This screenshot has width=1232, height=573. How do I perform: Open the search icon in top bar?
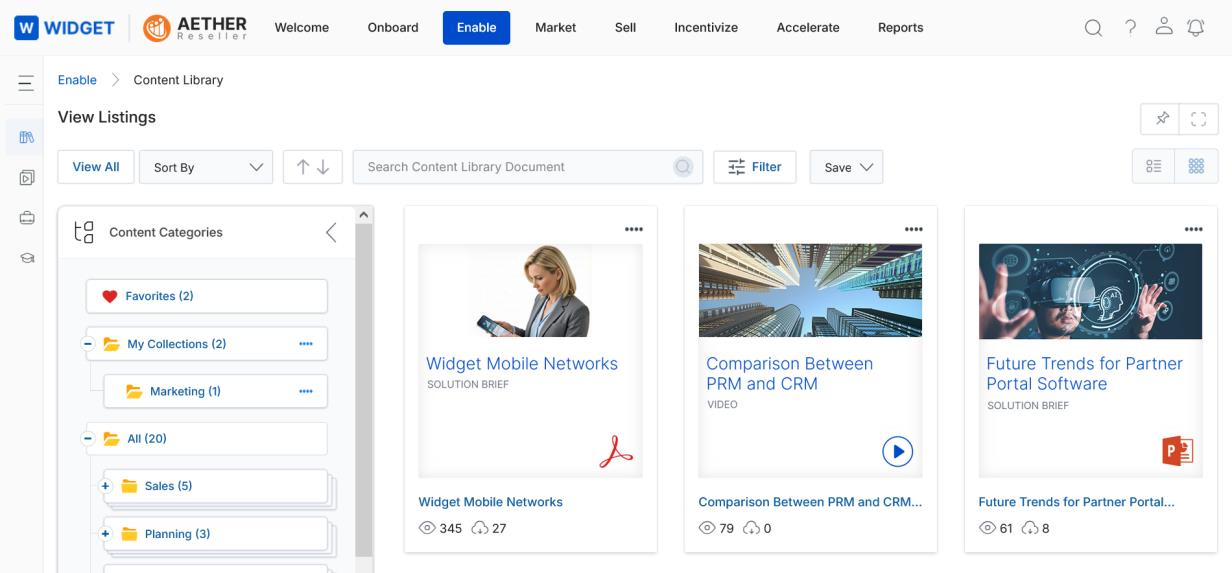[x=1094, y=28]
